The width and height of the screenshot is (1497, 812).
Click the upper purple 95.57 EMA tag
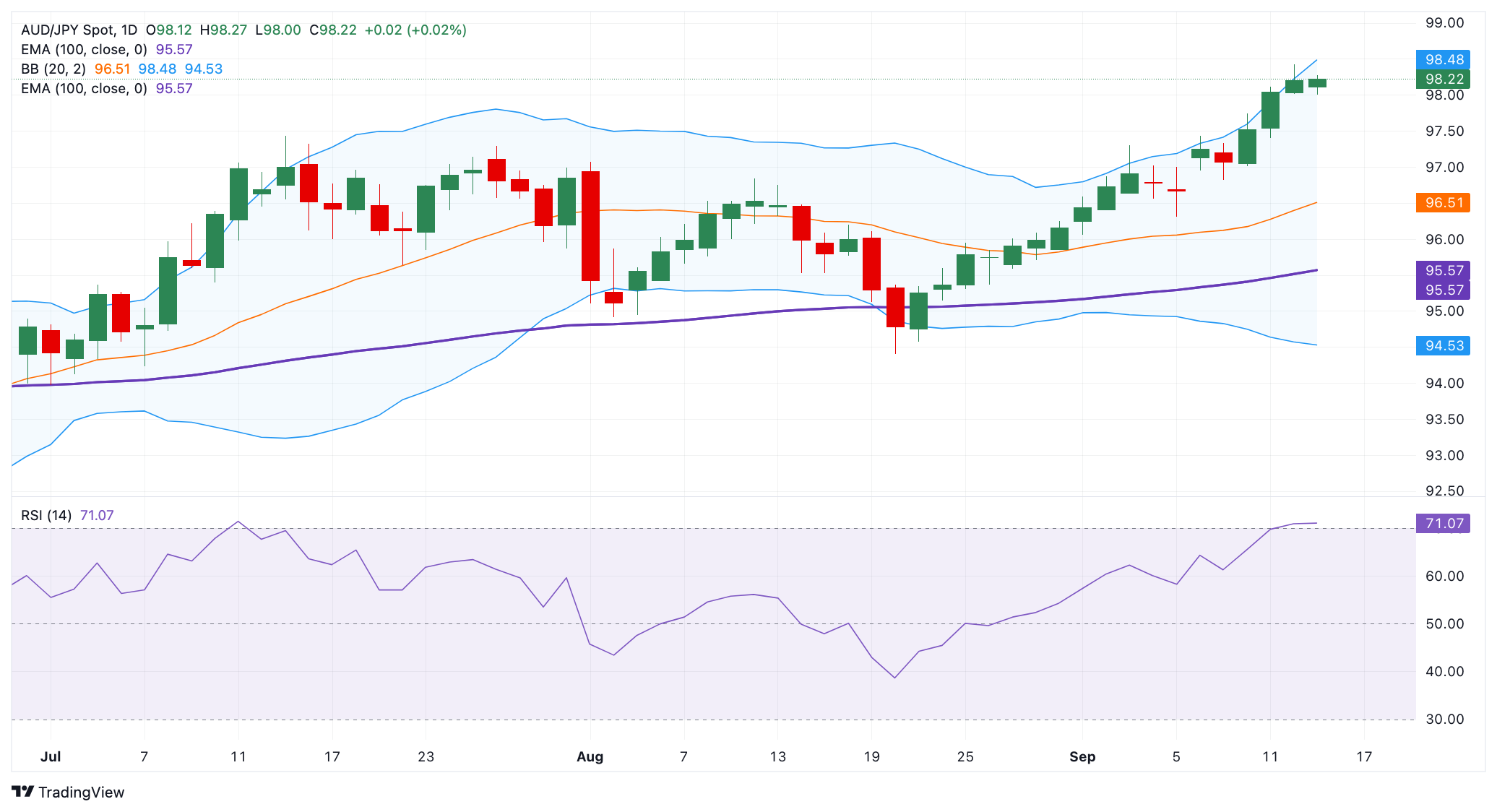1443,271
